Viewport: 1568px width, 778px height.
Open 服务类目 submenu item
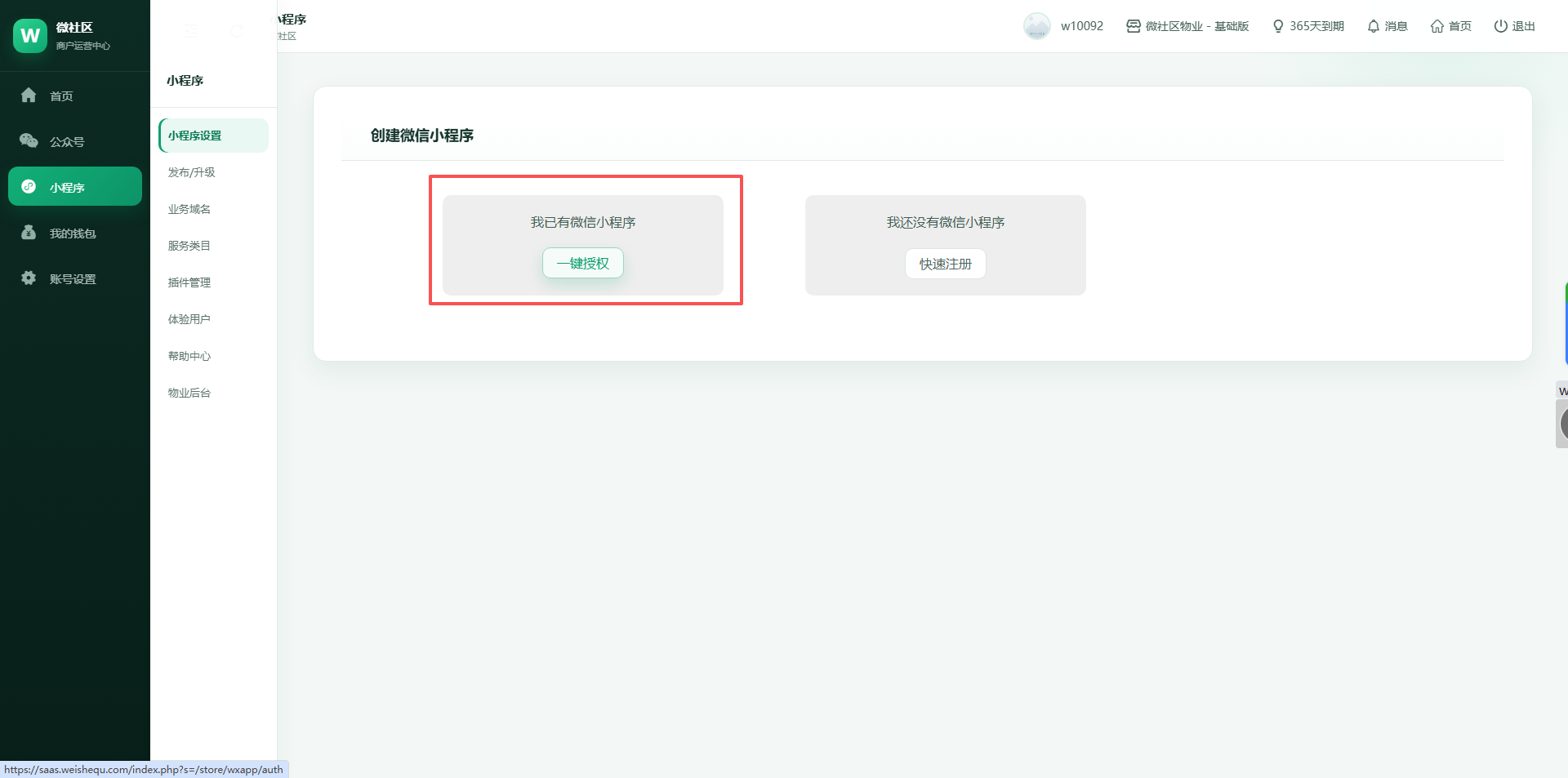(213, 246)
